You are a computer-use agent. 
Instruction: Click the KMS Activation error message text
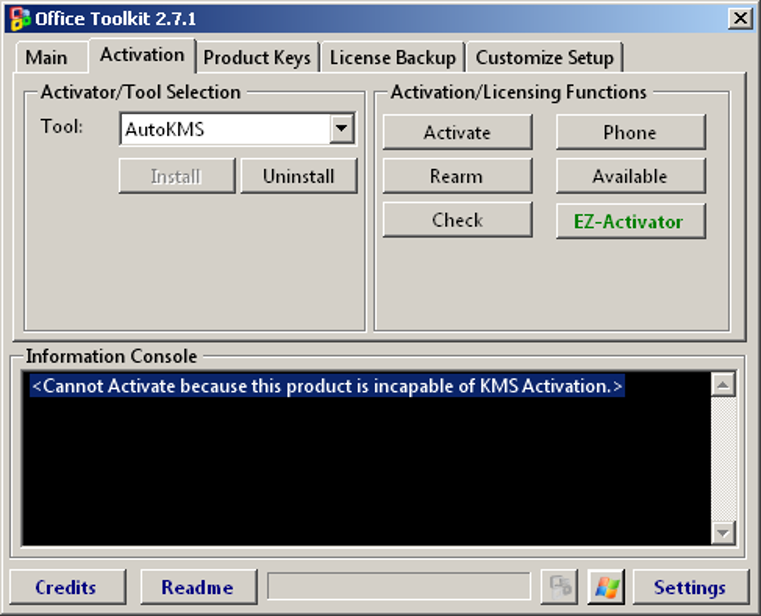327,386
